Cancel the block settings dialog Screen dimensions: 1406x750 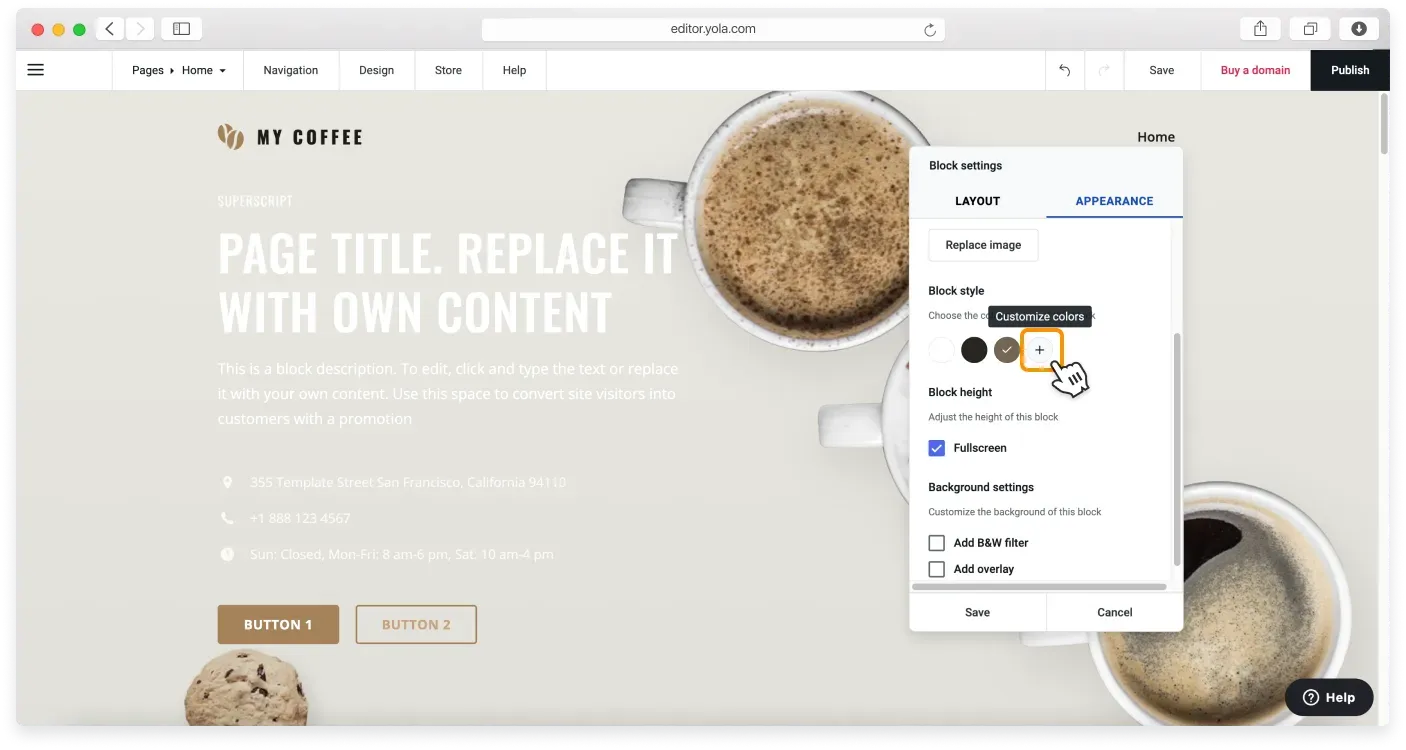click(1115, 612)
